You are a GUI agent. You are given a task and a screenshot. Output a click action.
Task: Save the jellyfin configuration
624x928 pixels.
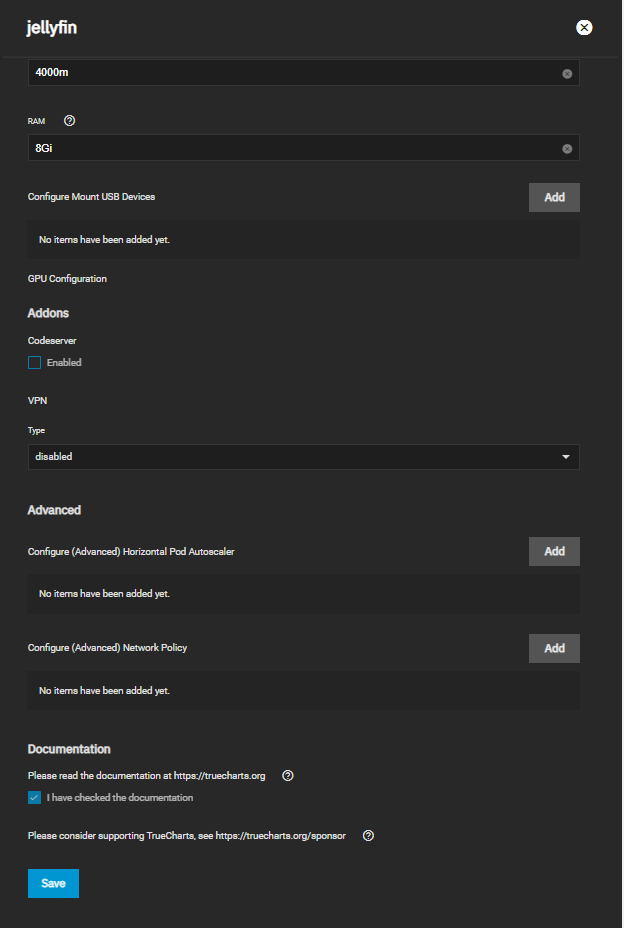coord(53,883)
